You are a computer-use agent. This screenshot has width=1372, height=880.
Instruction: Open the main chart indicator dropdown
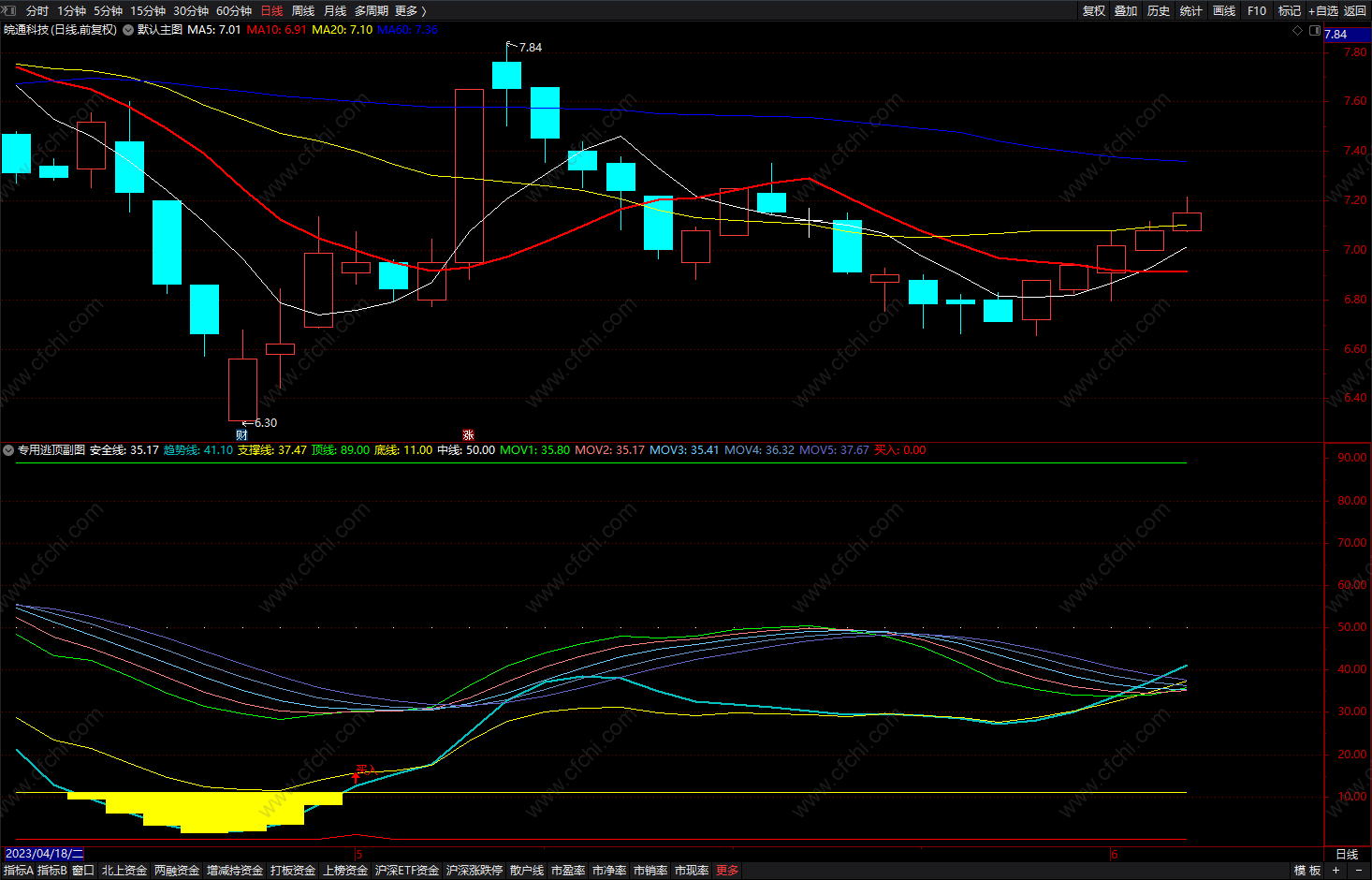click(128, 30)
